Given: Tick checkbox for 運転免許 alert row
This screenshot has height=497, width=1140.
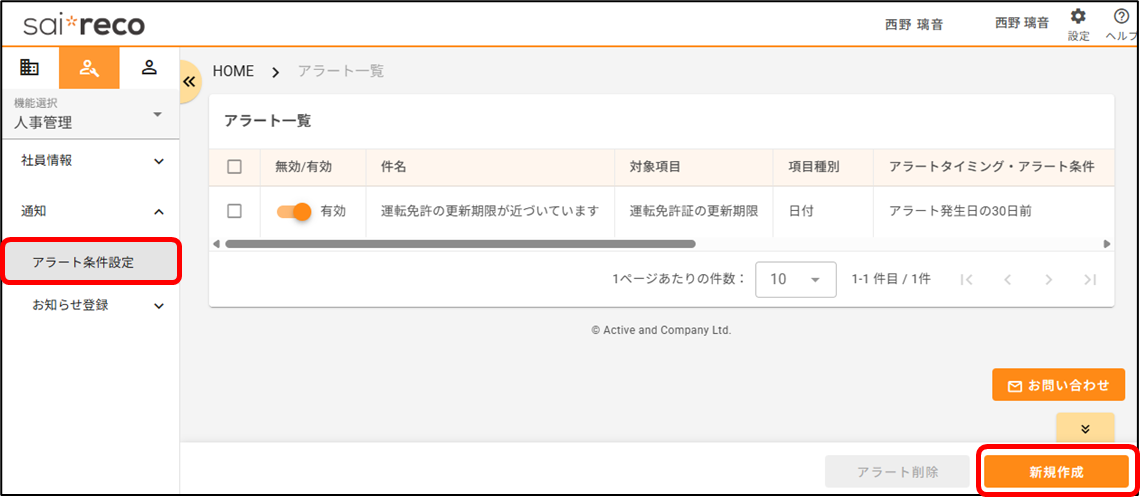Looking at the screenshot, I should coord(235,211).
